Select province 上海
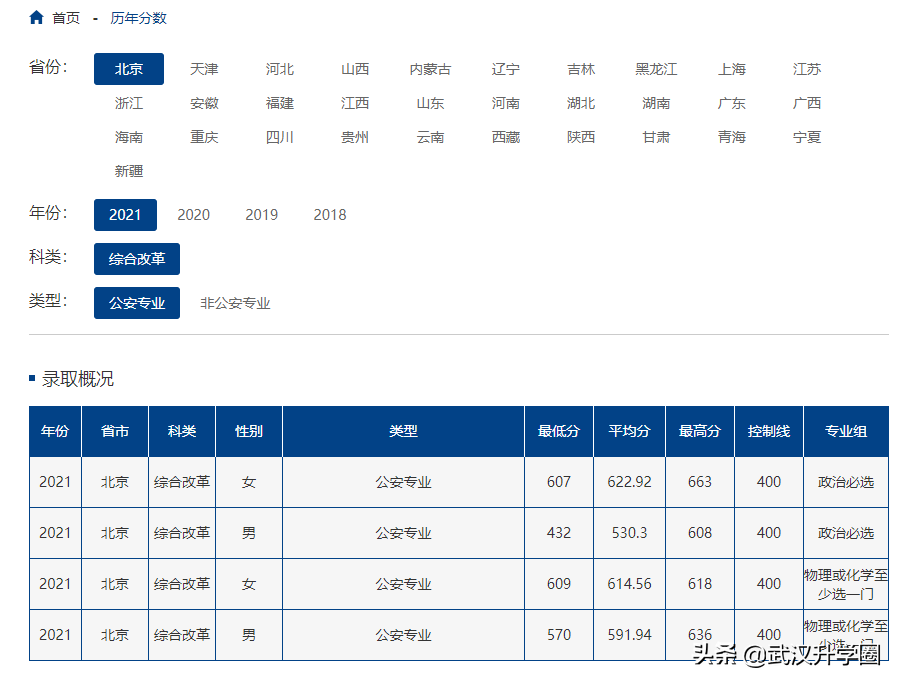 [x=731, y=69]
